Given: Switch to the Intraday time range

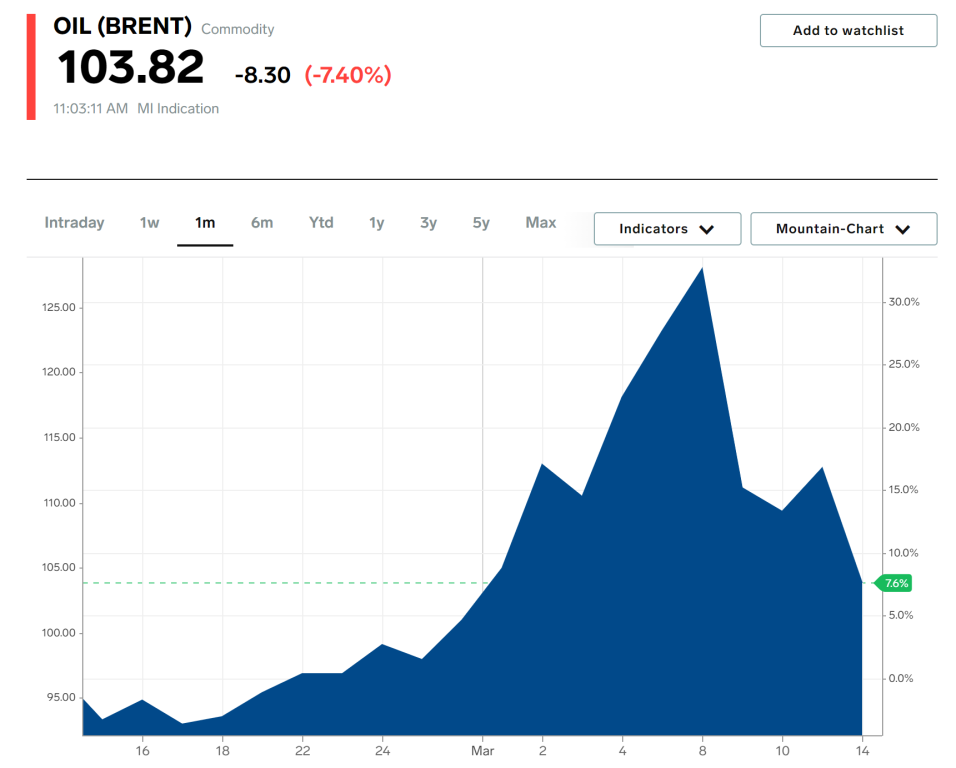Looking at the screenshot, I should click(x=74, y=222).
